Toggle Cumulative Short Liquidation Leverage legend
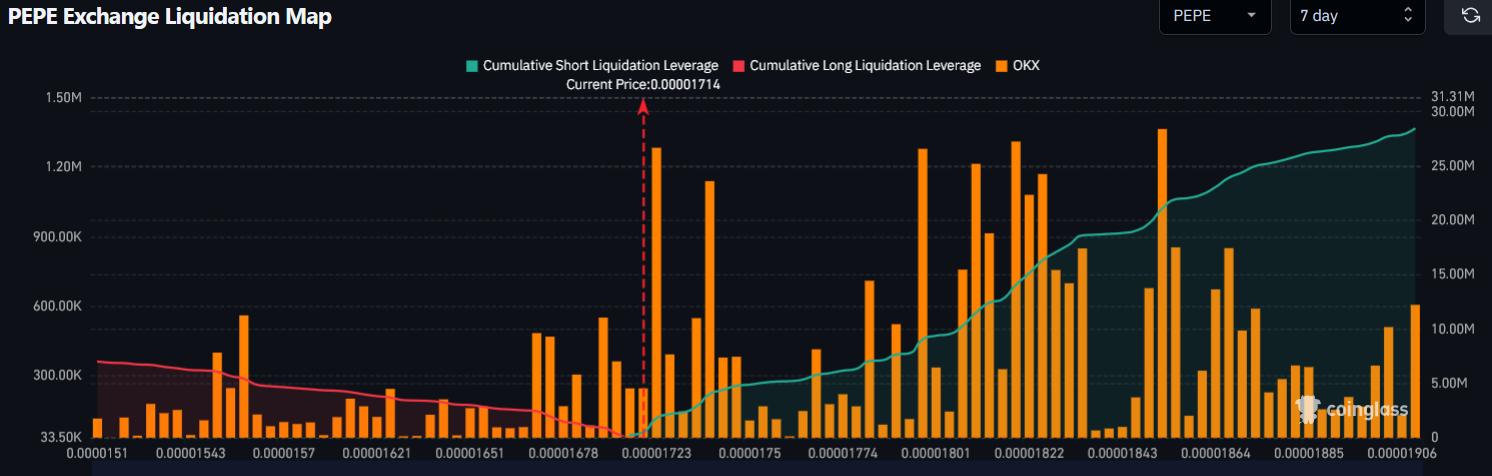 click(x=593, y=66)
